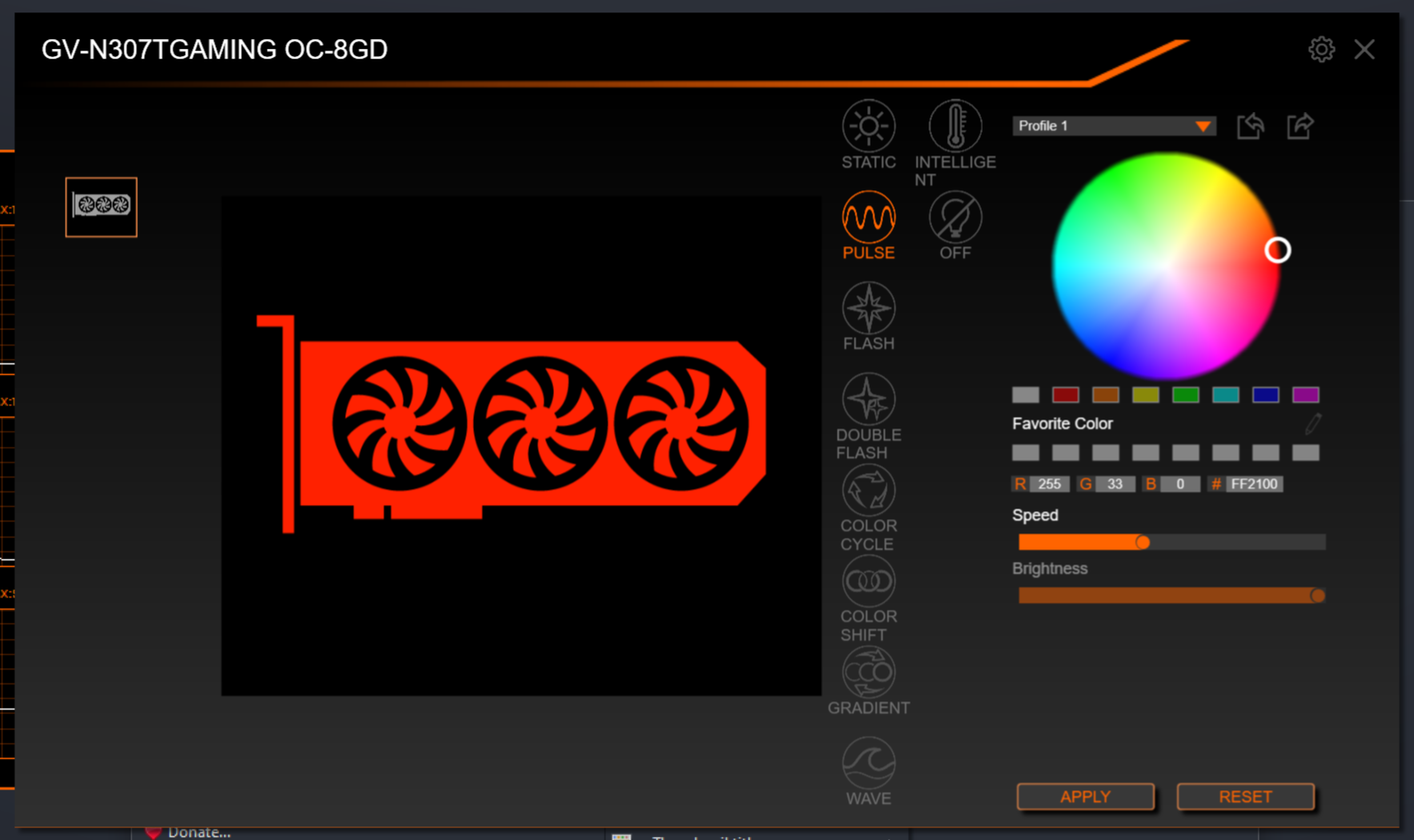This screenshot has height=840, width=1414.
Task: Click the Brightness slider handle
Action: [x=1317, y=596]
